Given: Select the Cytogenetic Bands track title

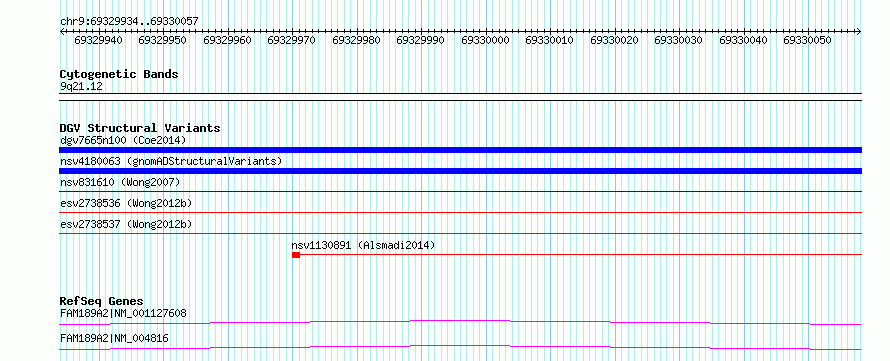Looking at the screenshot, I should pyautogui.click(x=119, y=74).
